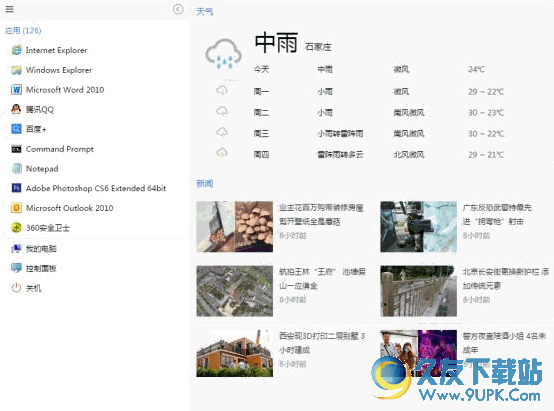Click the 3D printed villa thumbnail

[235, 353]
